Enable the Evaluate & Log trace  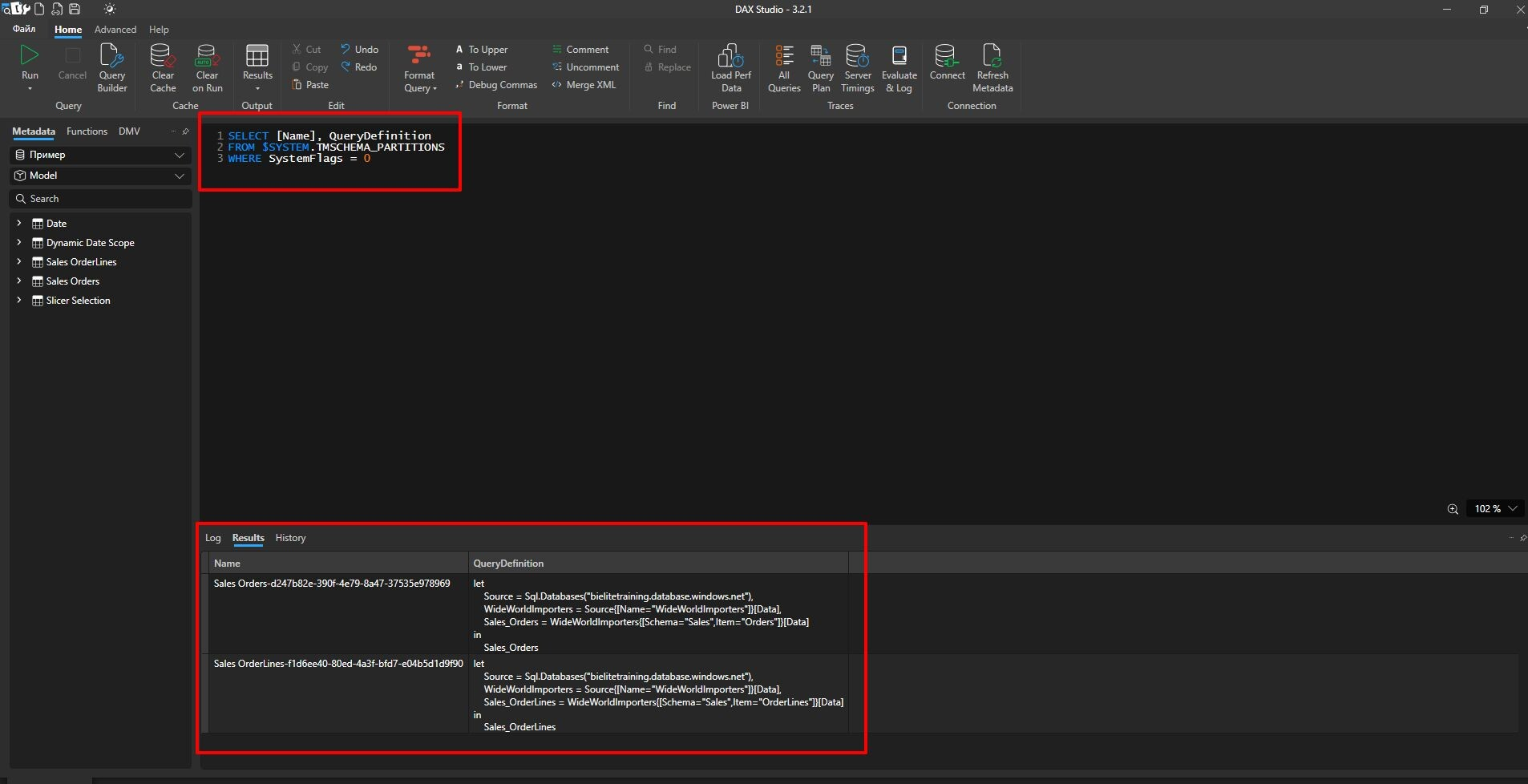coord(899,68)
